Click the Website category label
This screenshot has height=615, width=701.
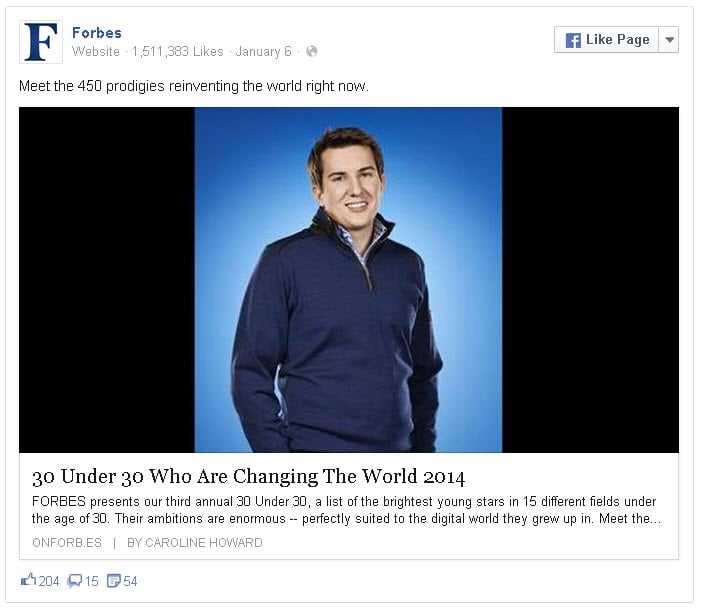(x=96, y=51)
